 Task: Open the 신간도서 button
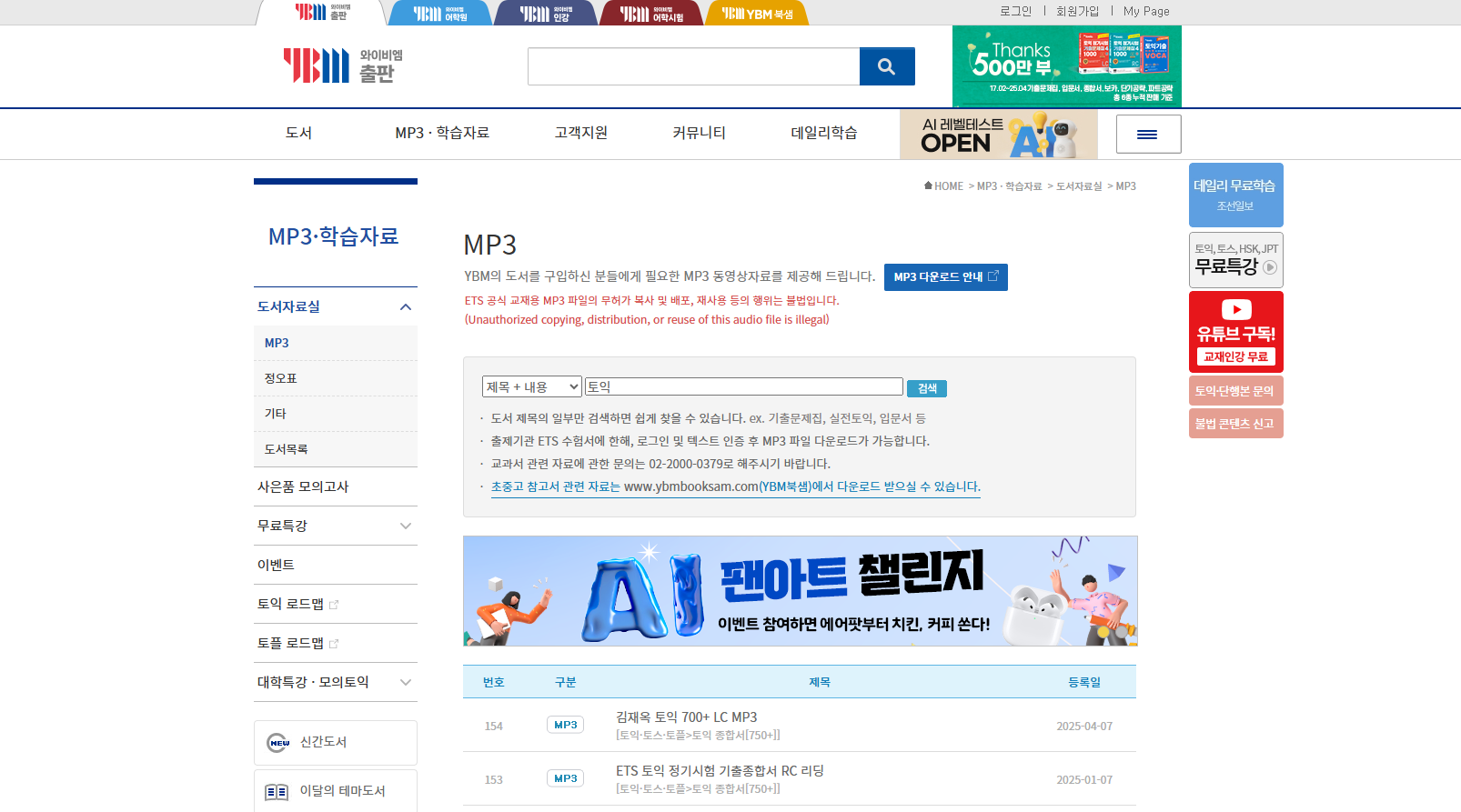336,743
